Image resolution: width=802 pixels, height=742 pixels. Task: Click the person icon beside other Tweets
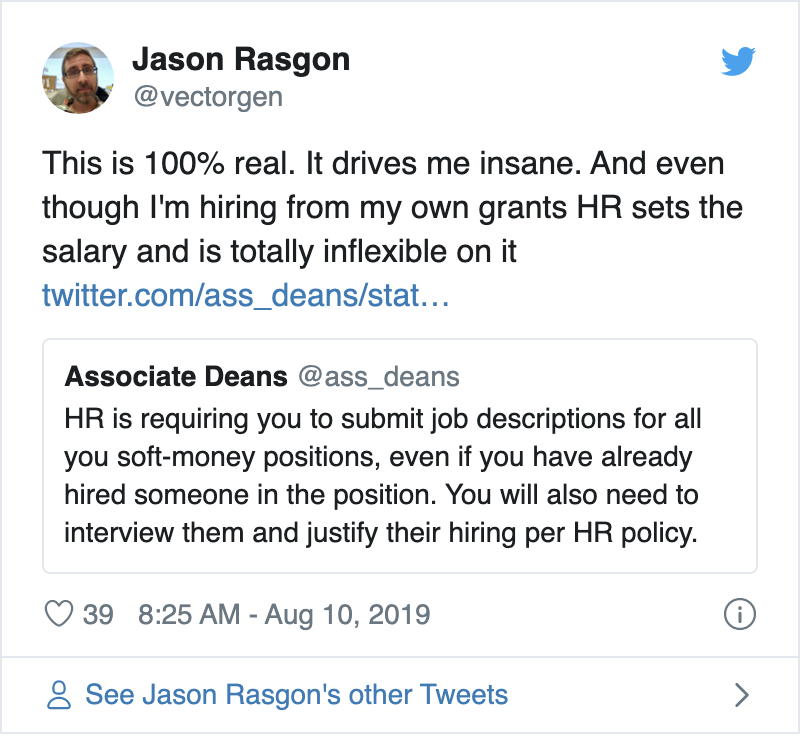[59, 694]
